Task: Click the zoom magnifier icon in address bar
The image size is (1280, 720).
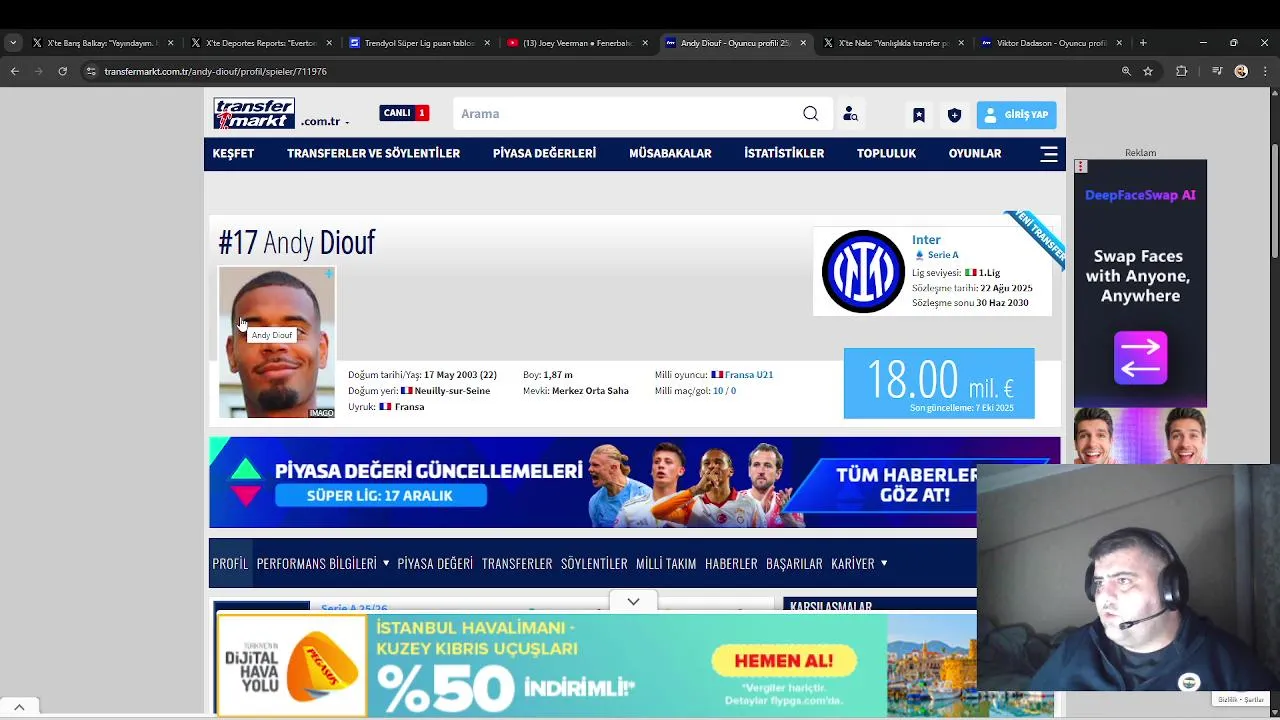Action: 1126,71
